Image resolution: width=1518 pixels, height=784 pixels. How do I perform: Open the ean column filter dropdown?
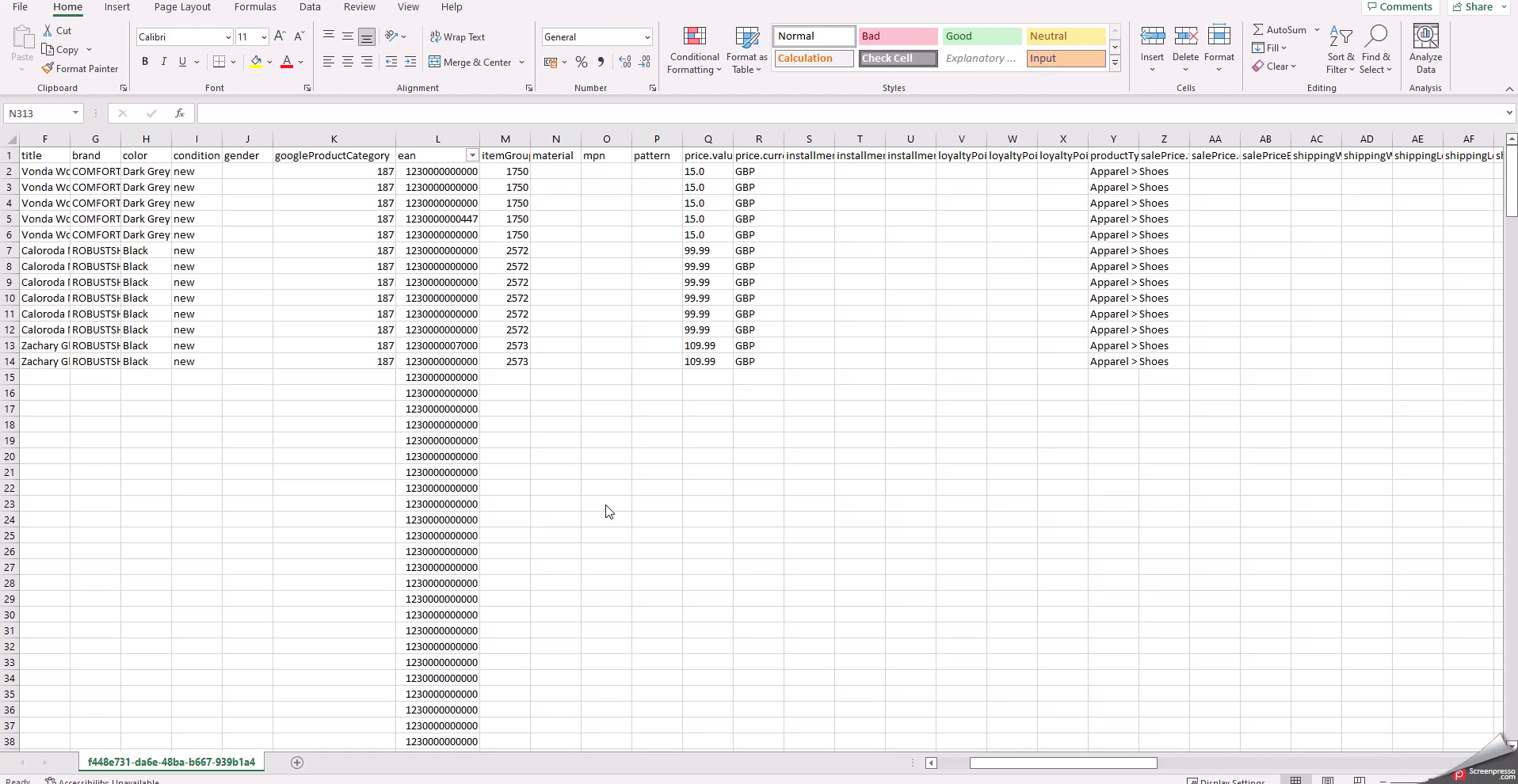471,156
